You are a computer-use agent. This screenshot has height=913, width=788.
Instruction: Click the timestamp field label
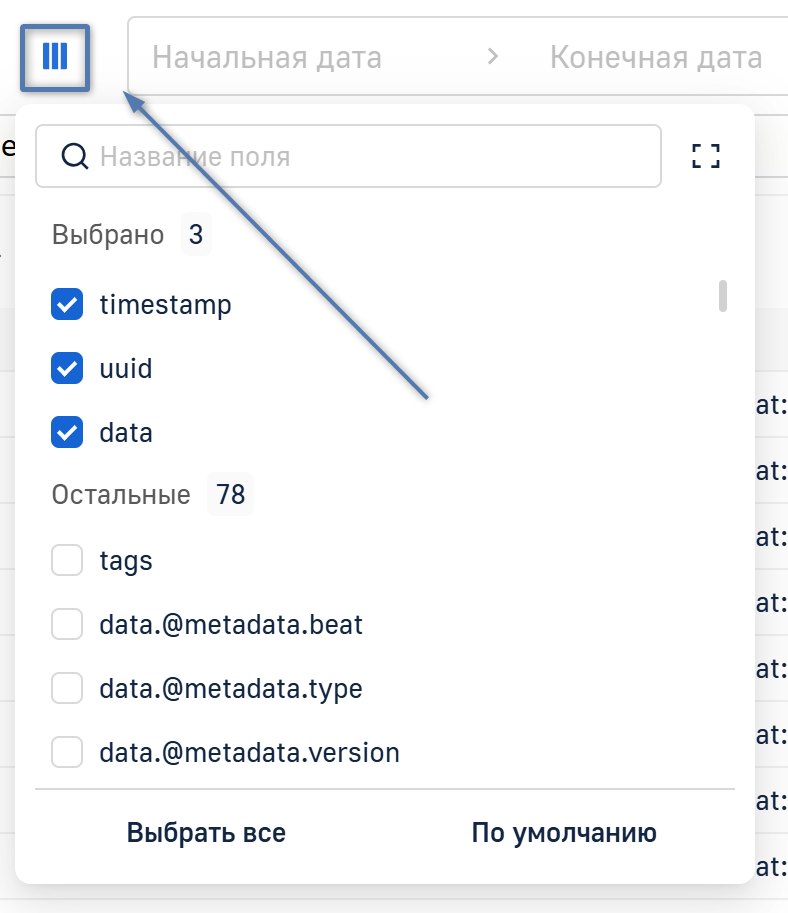[x=165, y=305]
